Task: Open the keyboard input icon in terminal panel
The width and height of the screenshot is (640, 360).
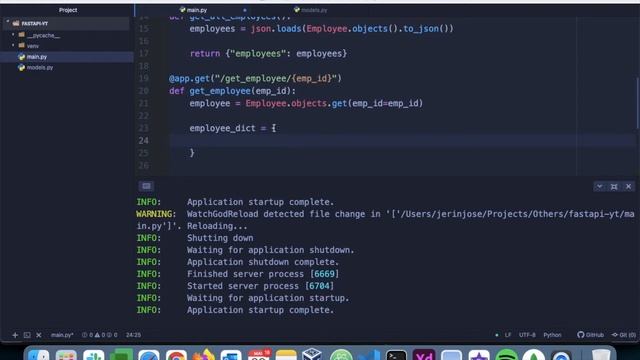Action: coord(146,186)
